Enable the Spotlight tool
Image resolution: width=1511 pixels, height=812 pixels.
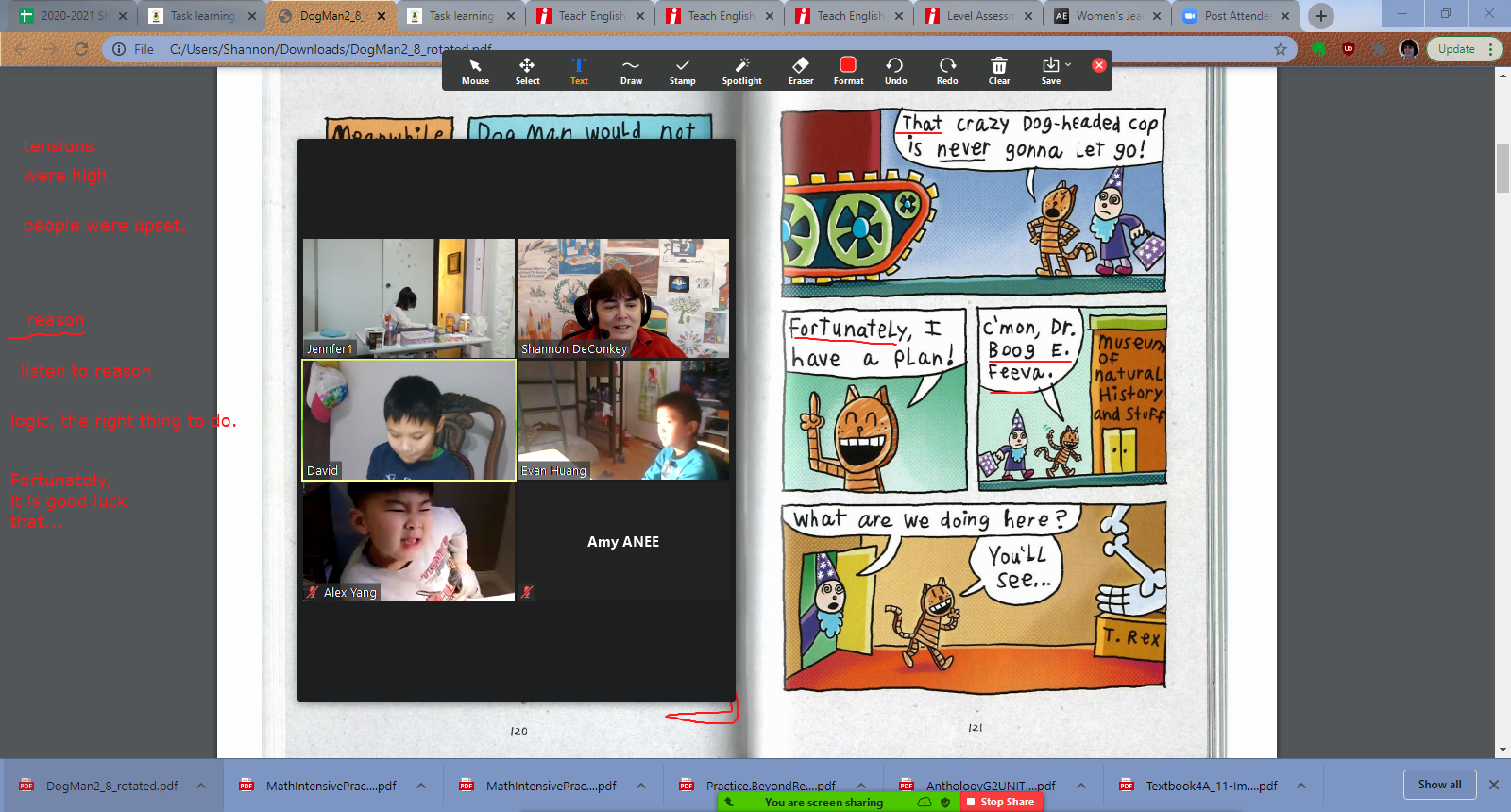pyautogui.click(x=742, y=71)
